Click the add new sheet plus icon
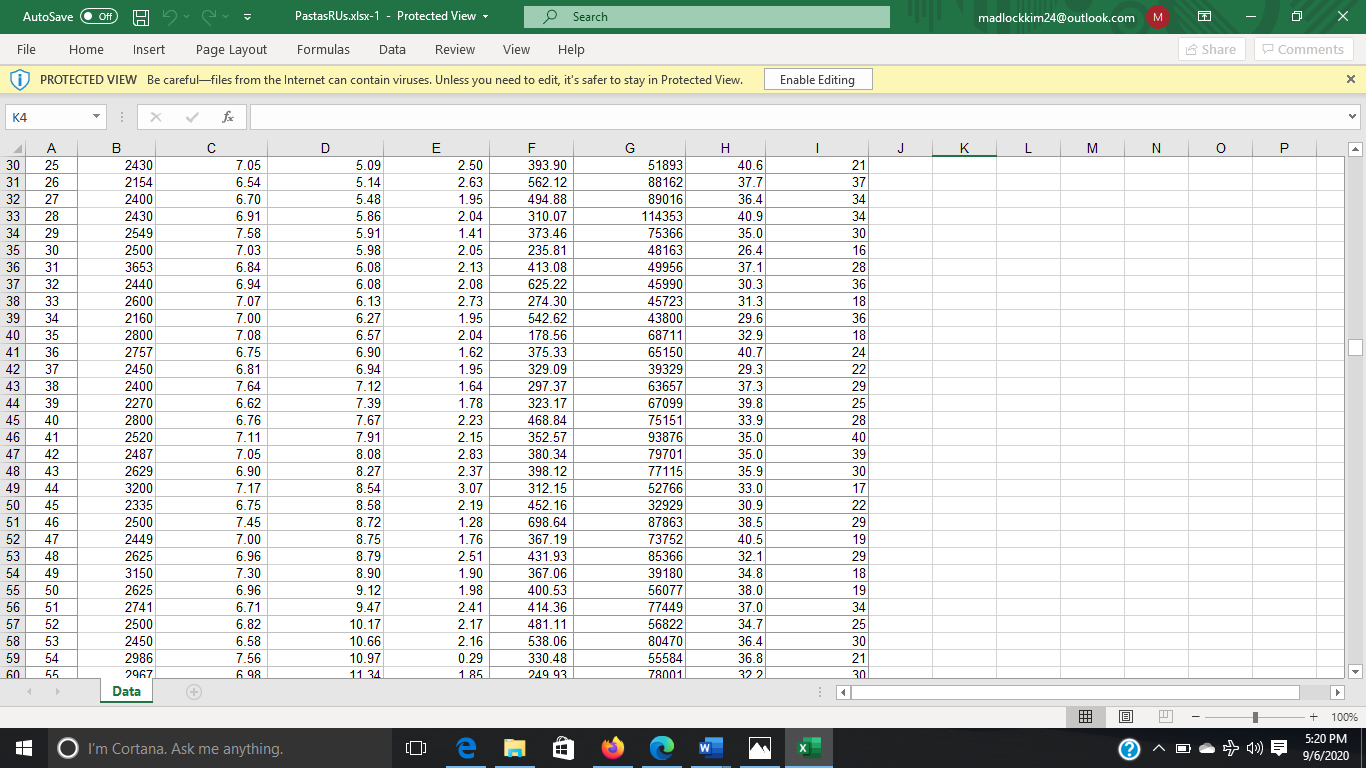 point(192,692)
